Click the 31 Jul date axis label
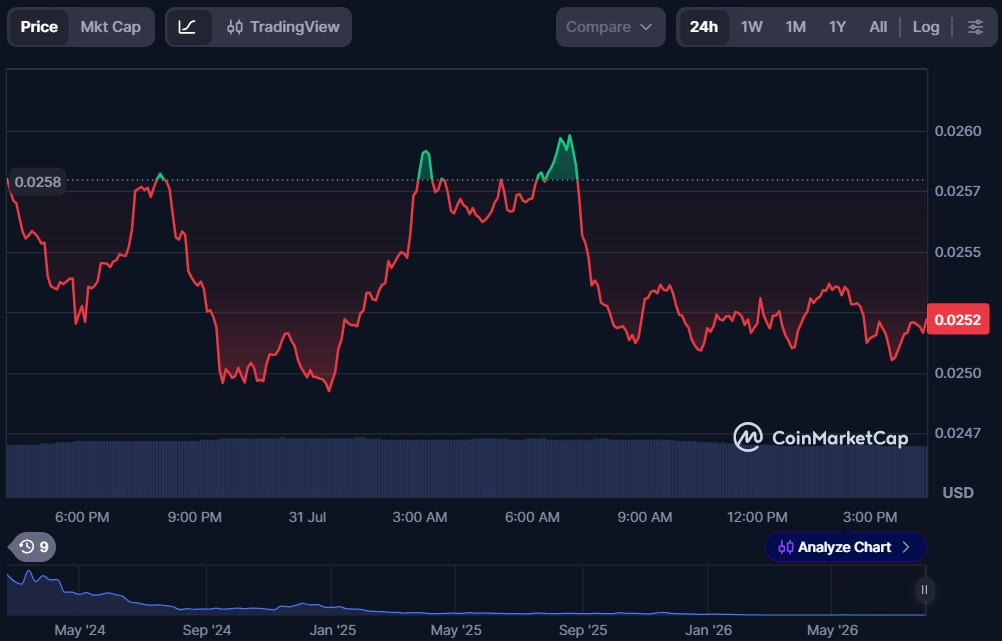 [x=307, y=517]
